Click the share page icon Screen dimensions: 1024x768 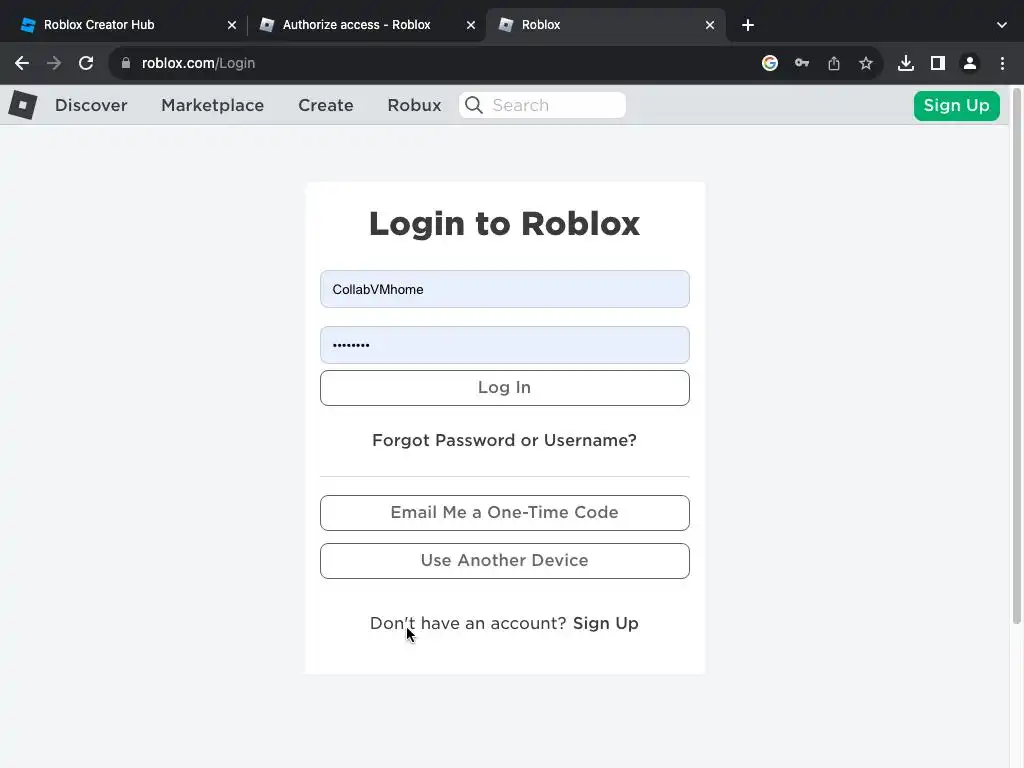pyautogui.click(x=834, y=63)
